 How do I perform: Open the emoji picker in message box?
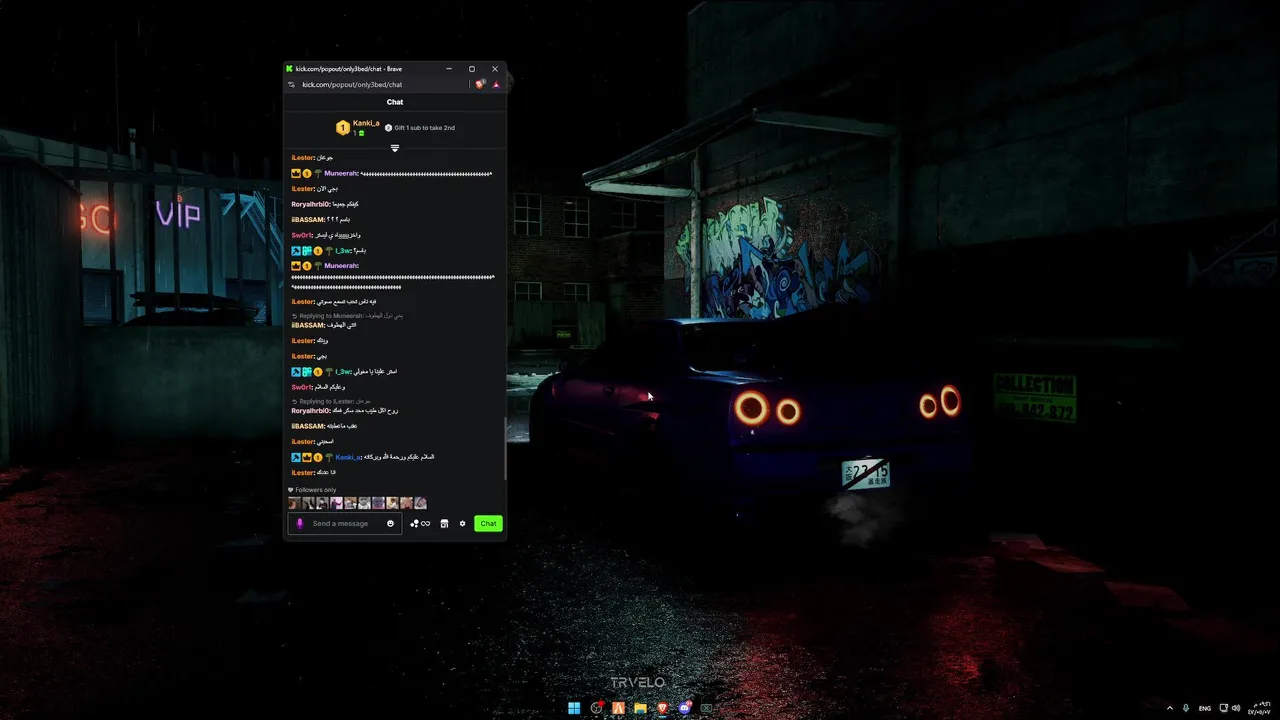click(x=390, y=523)
